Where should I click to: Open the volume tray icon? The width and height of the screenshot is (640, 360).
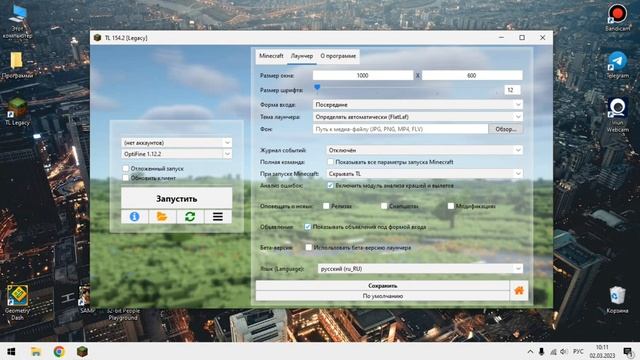click(564, 352)
